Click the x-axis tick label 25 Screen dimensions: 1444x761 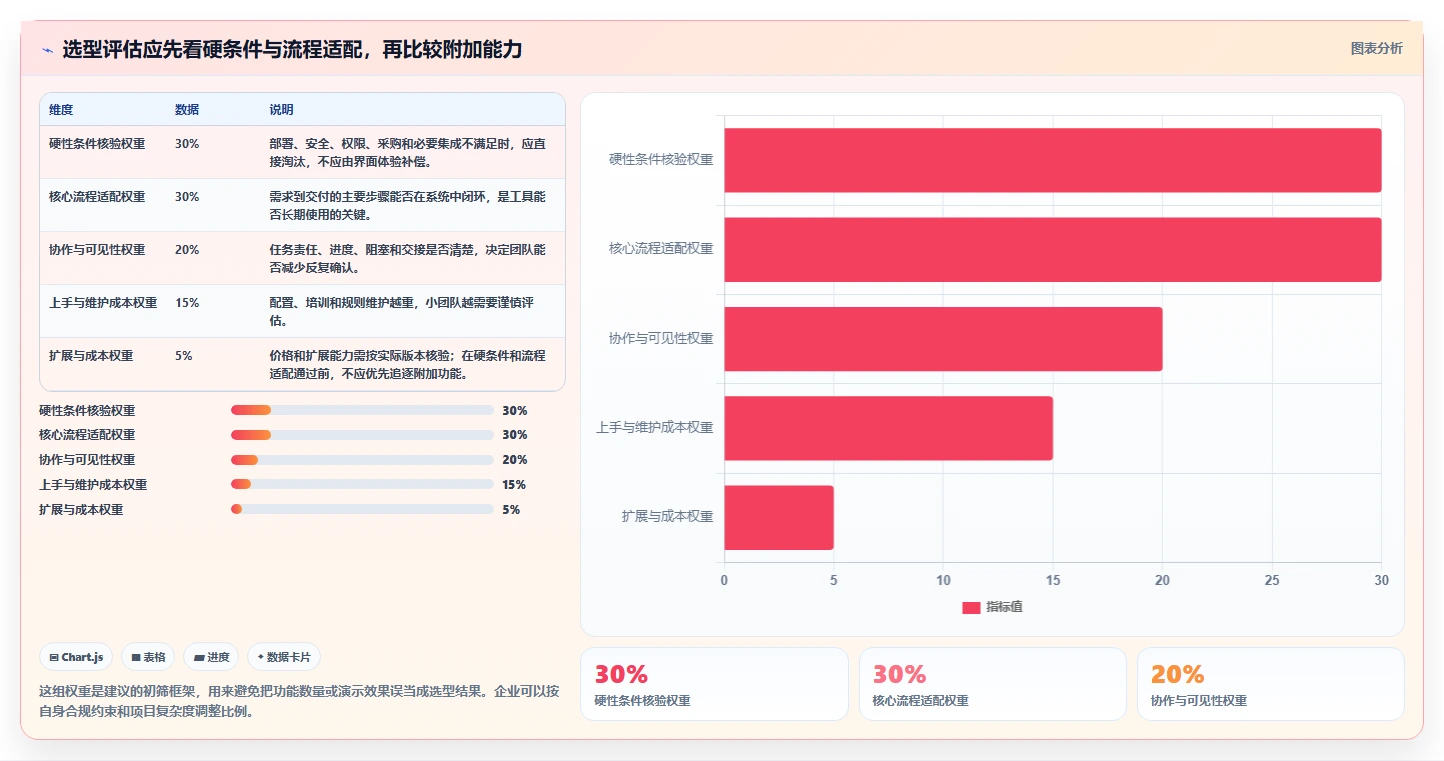tap(1271, 580)
